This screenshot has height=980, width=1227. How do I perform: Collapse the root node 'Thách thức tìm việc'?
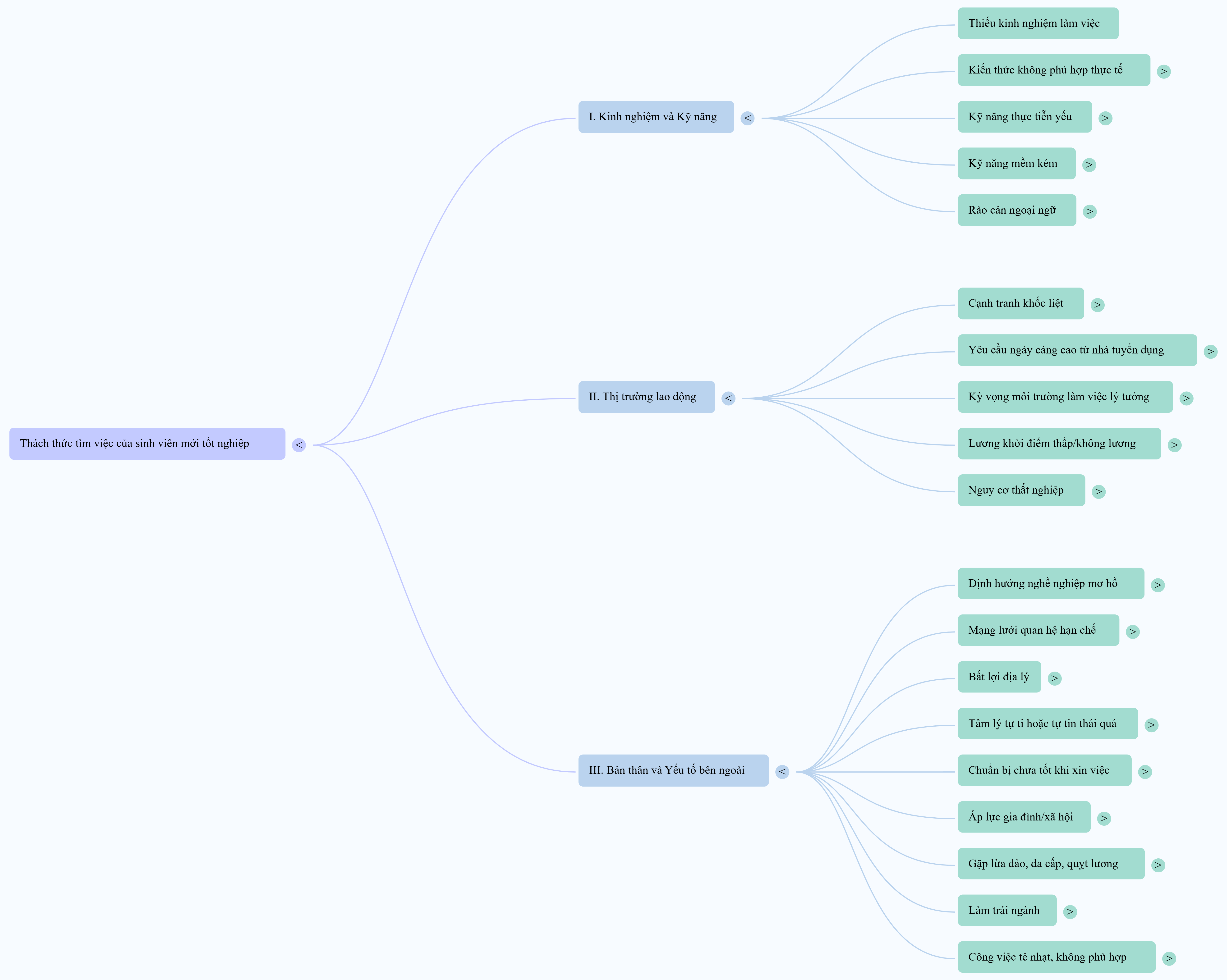pos(299,445)
